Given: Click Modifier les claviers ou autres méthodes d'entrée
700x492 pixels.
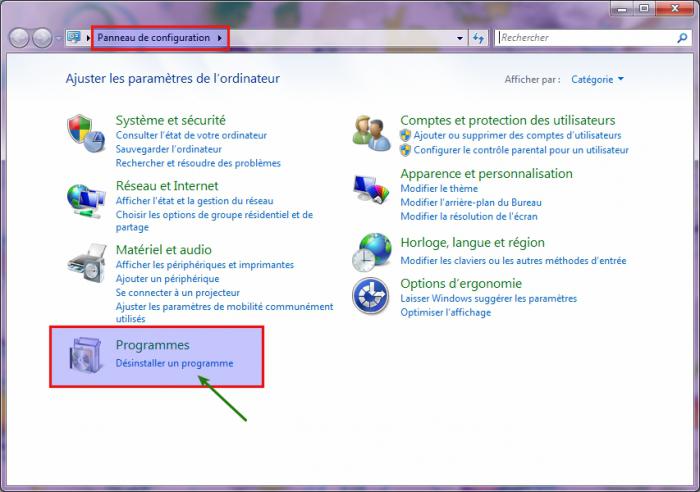Looking at the screenshot, I should 513,260.
